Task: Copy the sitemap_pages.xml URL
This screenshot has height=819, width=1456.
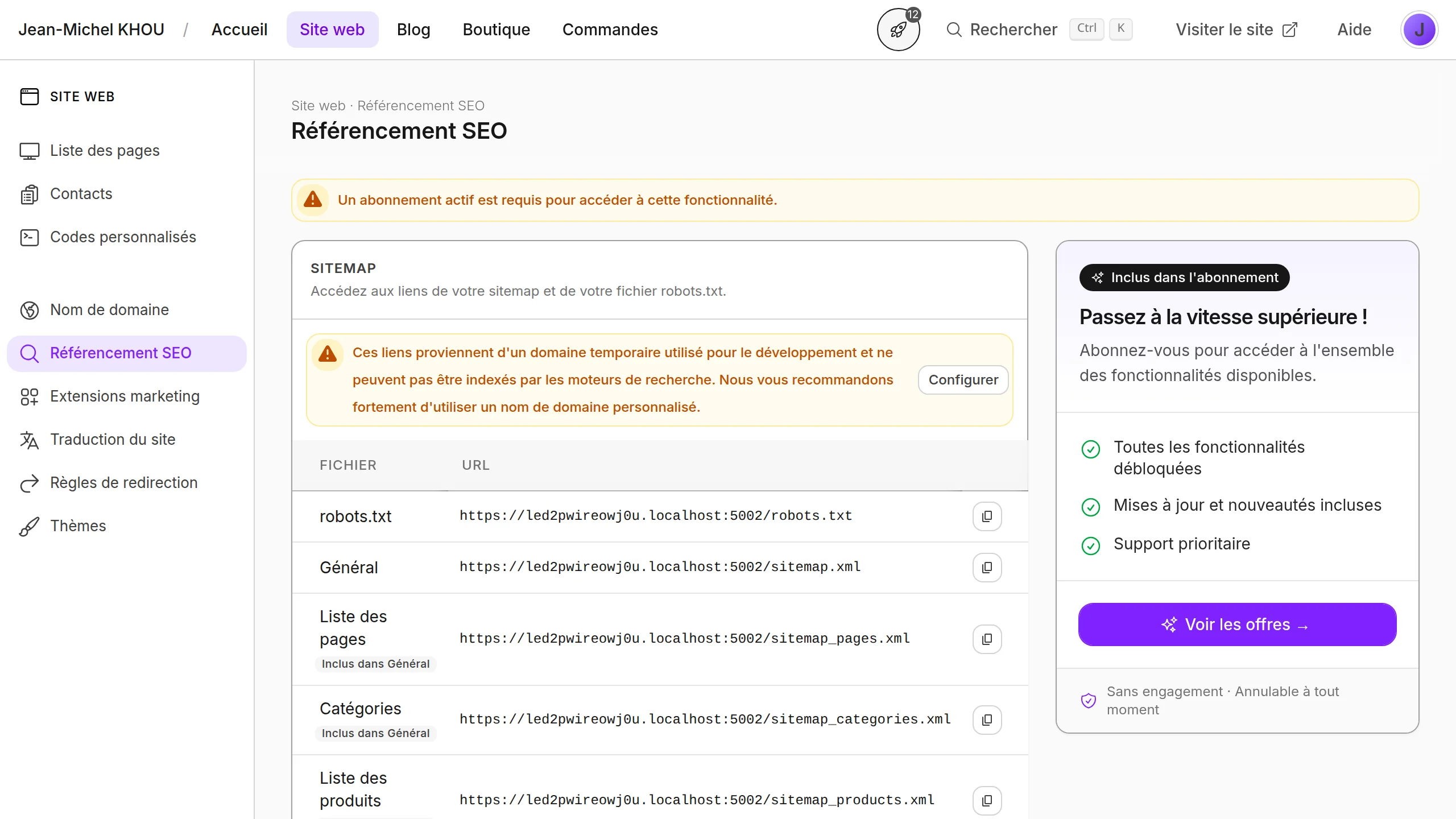Action: 987,639
